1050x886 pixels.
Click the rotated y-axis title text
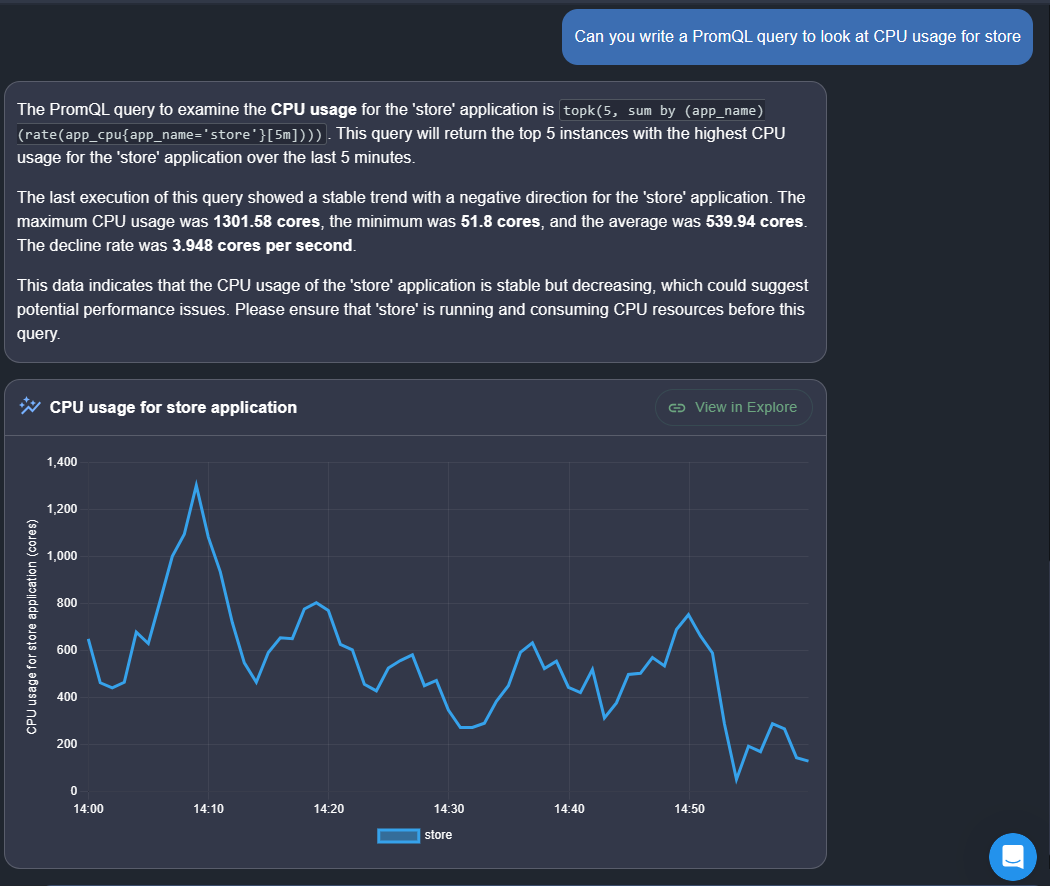(31, 627)
